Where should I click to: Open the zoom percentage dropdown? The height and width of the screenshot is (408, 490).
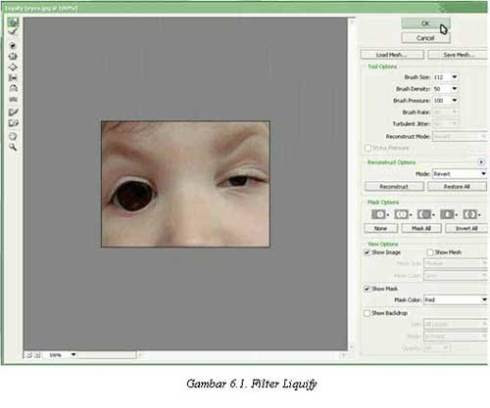(73, 355)
